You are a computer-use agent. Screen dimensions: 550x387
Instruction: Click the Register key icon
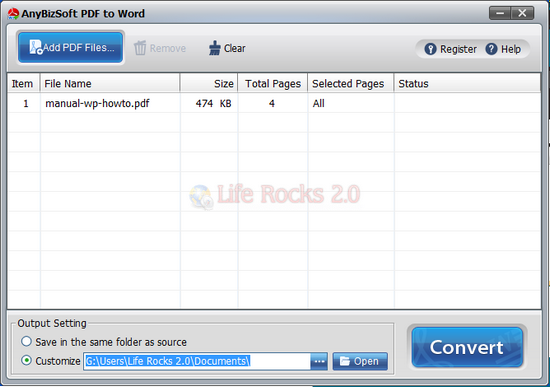(430, 49)
